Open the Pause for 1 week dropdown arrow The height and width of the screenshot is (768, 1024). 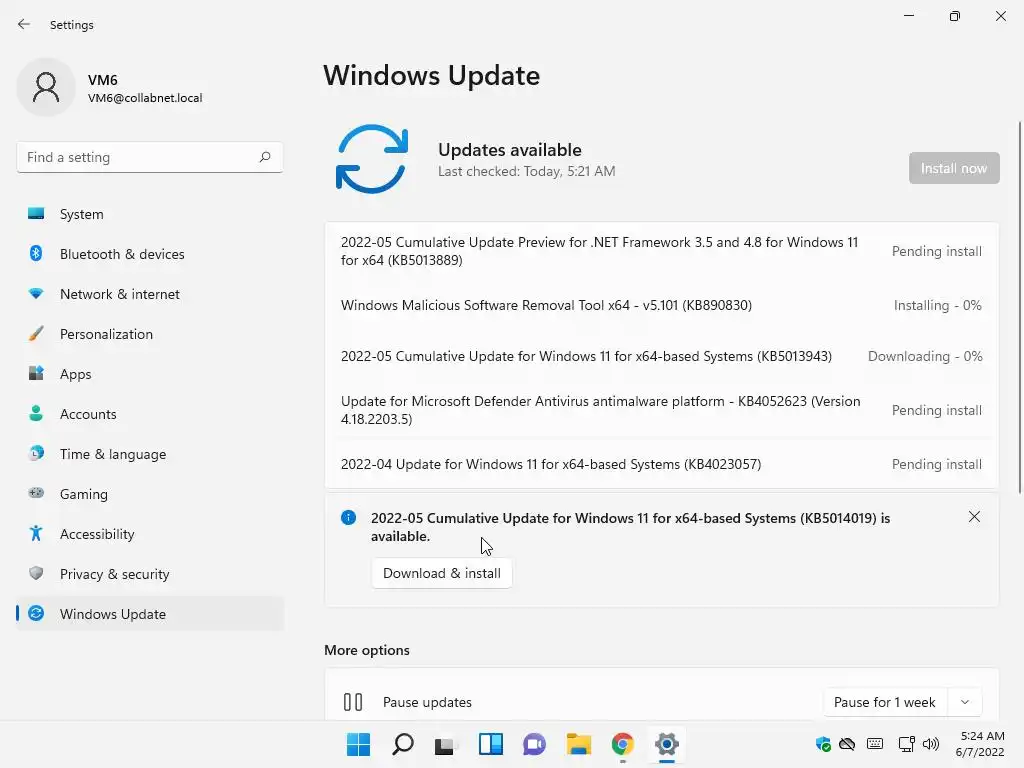(x=965, y=703)
